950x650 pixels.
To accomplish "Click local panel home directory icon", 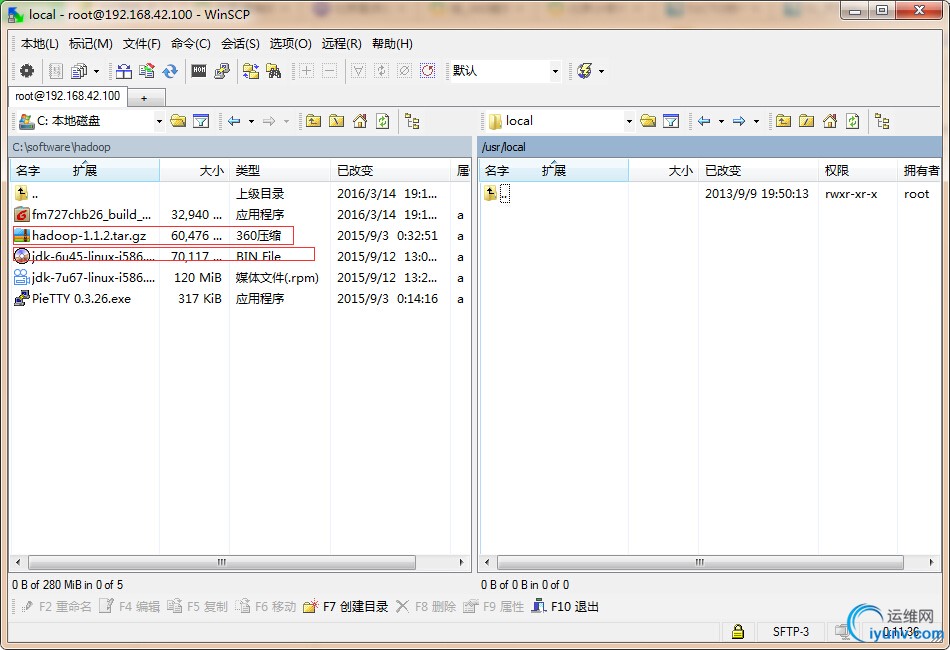I will coord(360,121).
